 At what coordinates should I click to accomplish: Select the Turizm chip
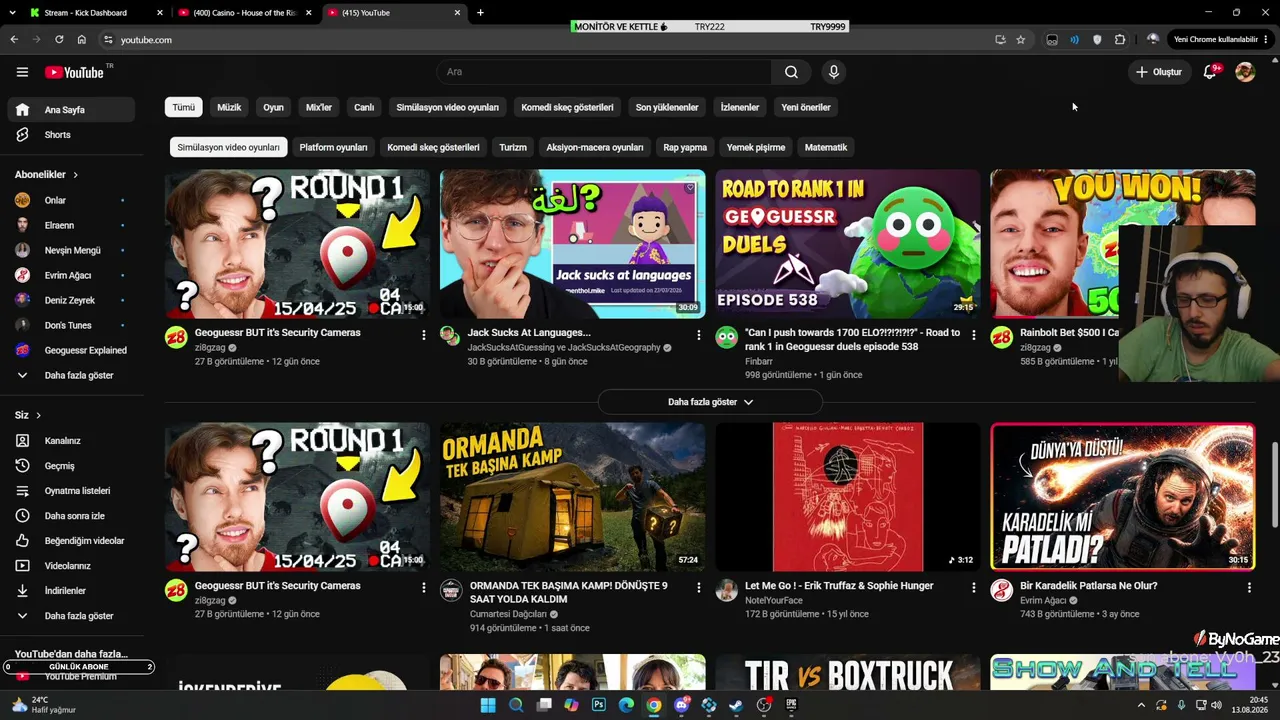(x=513, y=147)
